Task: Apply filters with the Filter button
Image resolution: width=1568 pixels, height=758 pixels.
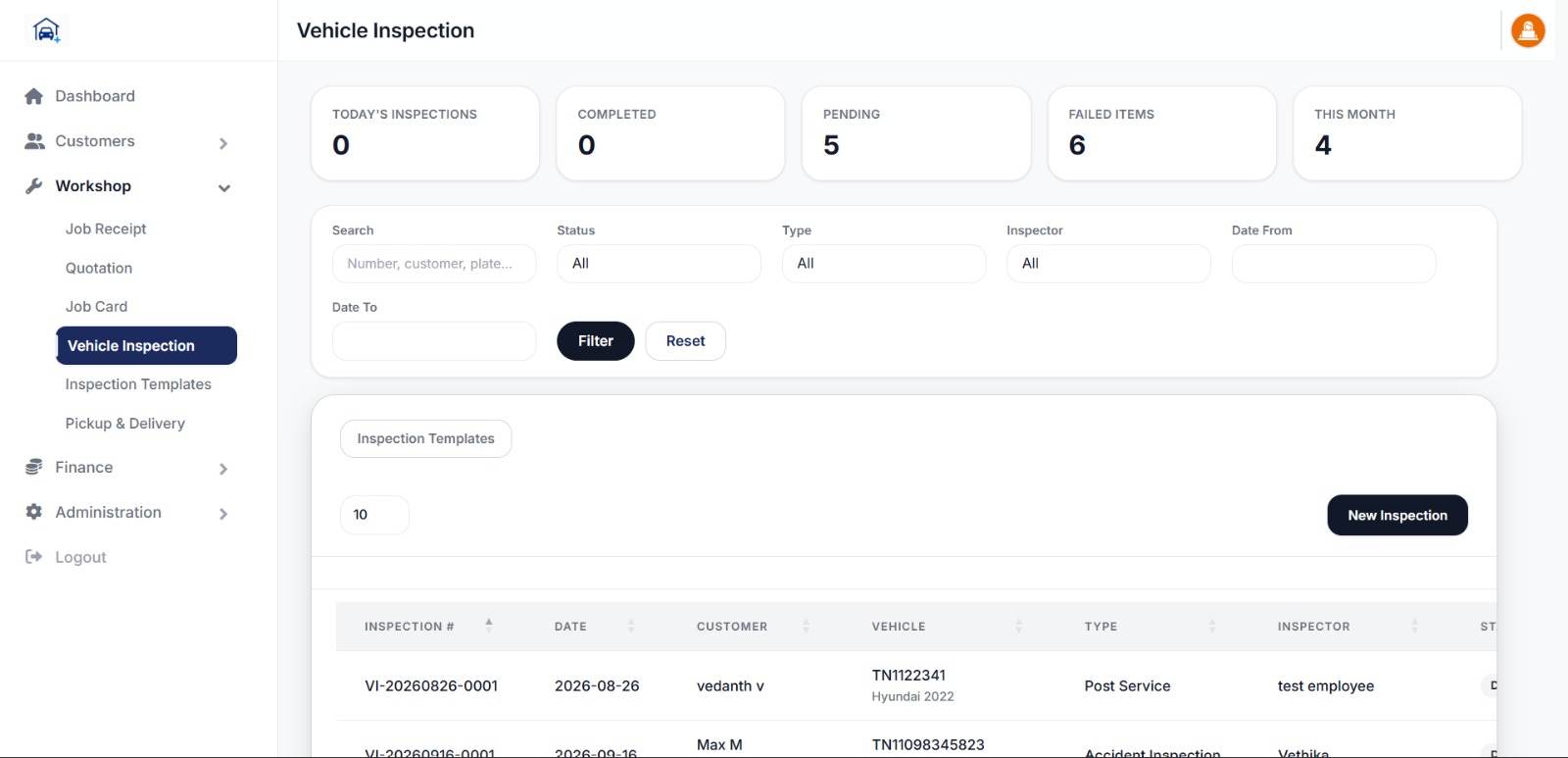Action: point(596,341)
